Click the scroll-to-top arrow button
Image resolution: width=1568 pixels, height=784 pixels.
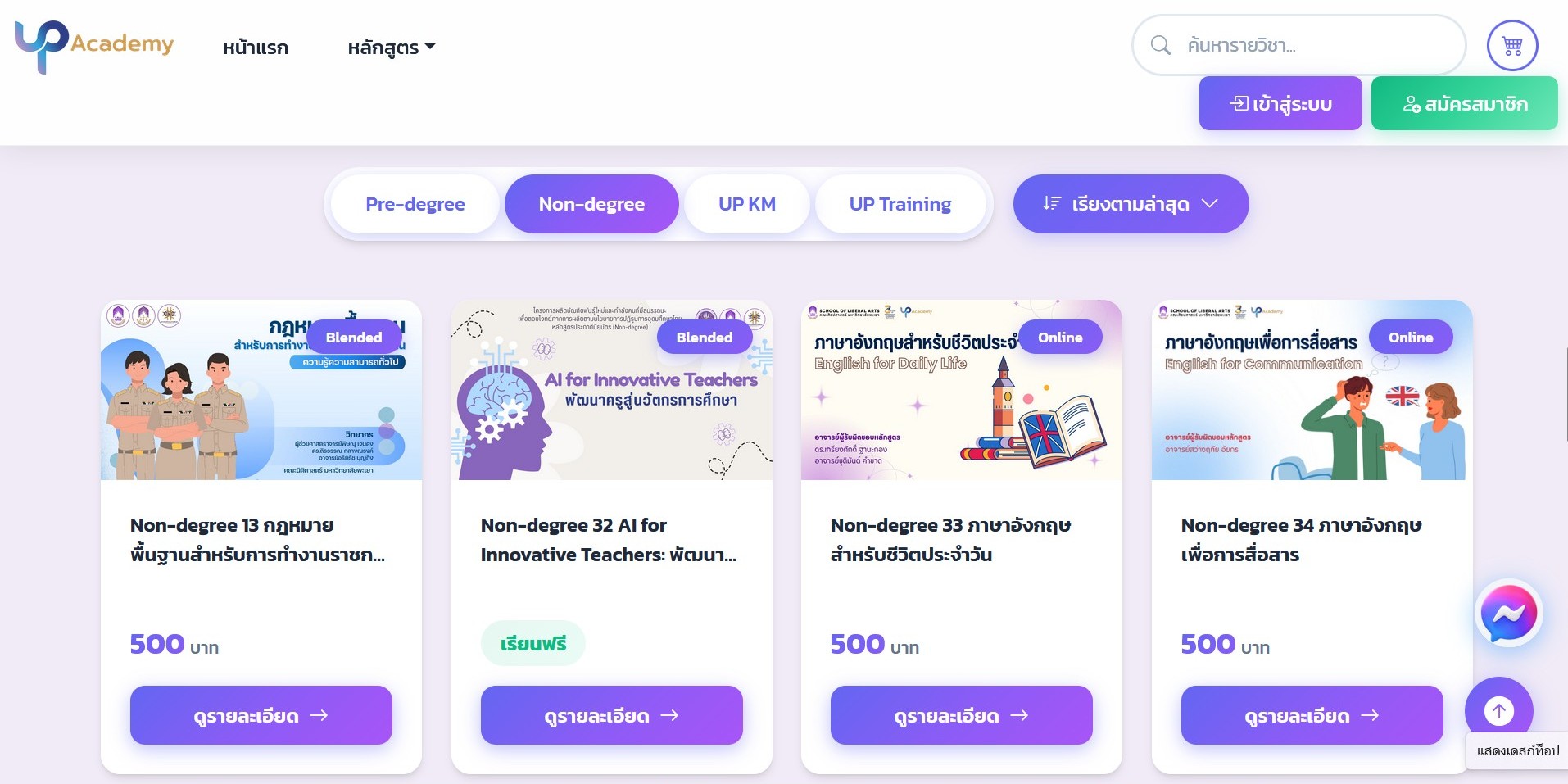pos(1498,710)
